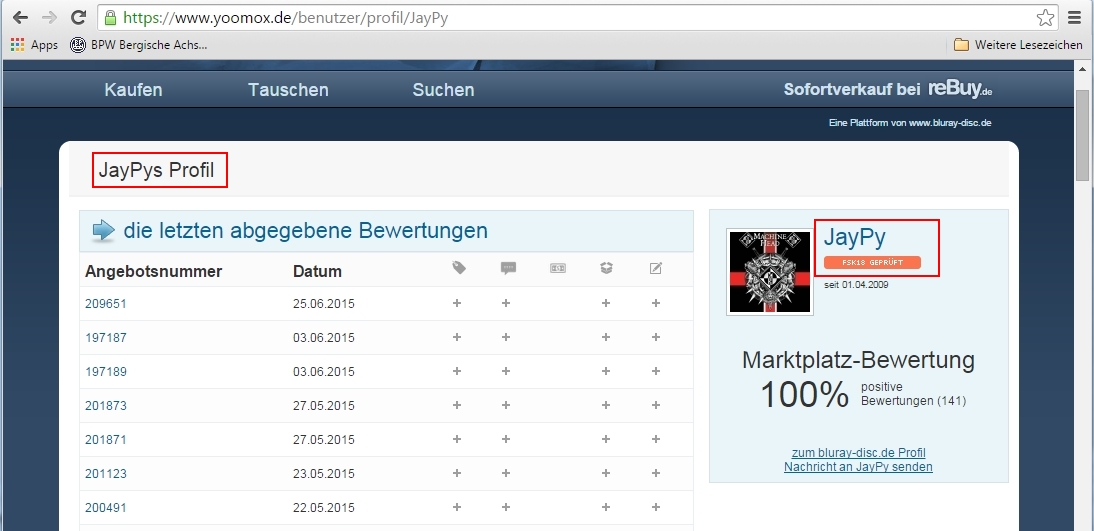Reload the page with refresh icon
The height and width of the screenshot is (531, 1094).
pyautogui.click(x=78, y=18)
